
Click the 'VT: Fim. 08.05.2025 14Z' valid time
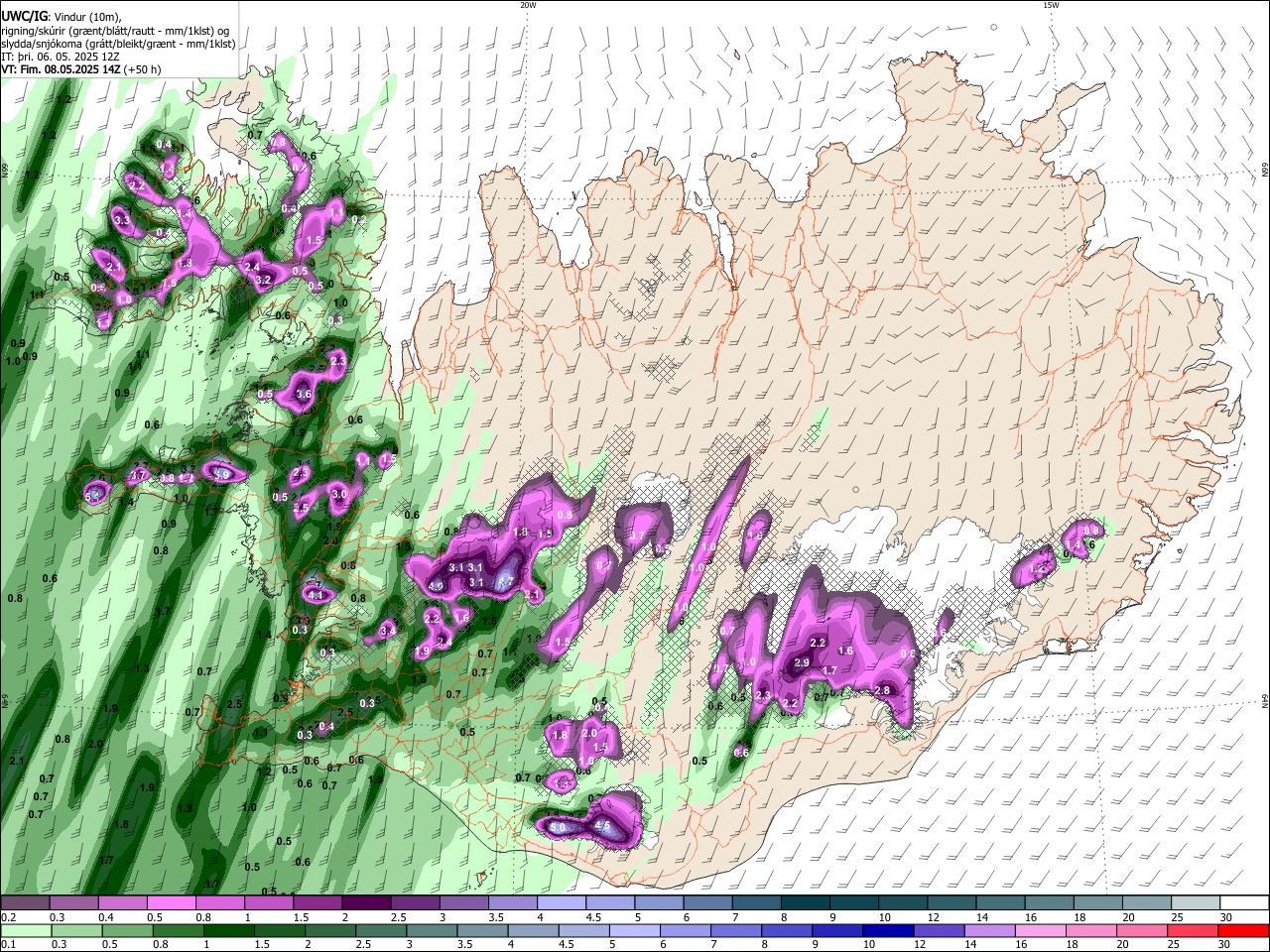tap(61, 69)
